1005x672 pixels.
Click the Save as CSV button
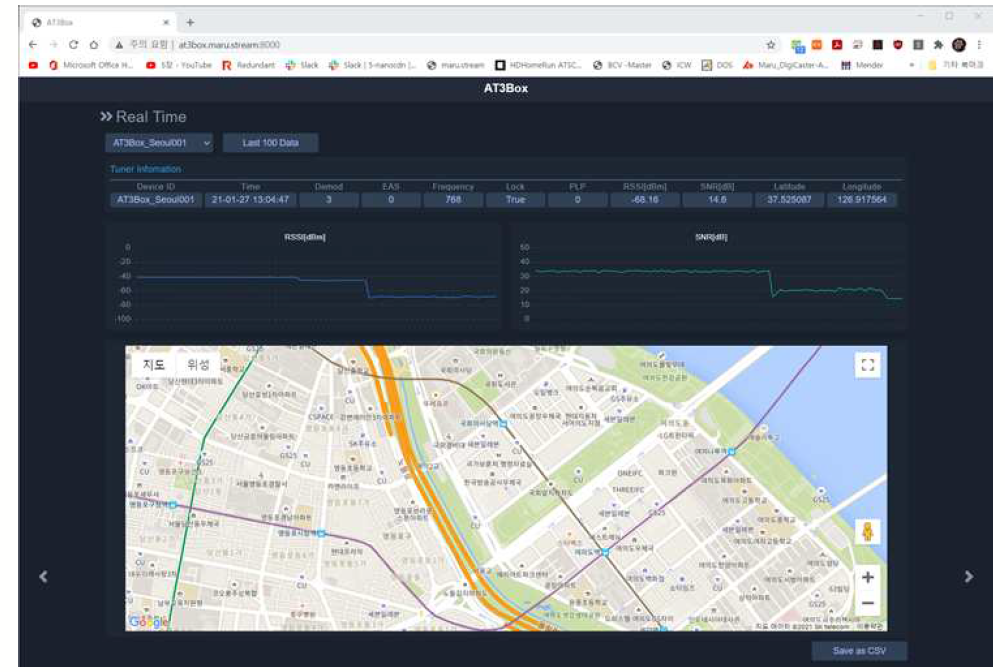859,651
